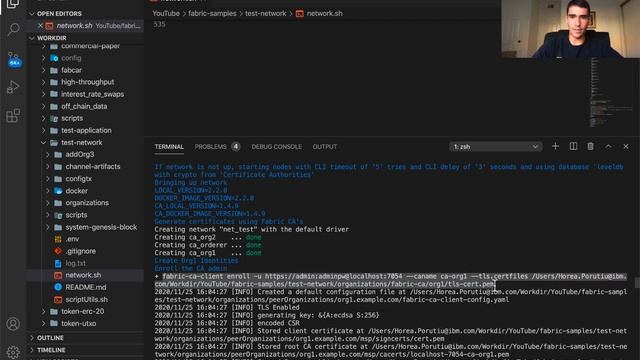Kill terminal with trash icon

click(590, 146)
